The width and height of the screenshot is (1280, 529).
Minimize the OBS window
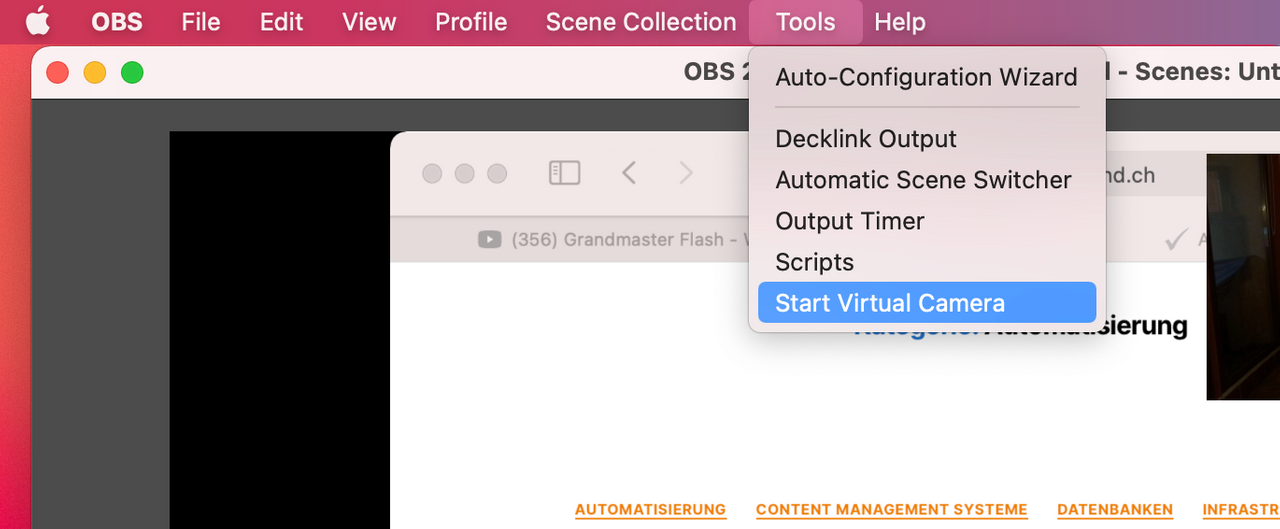(x=95, y=72)
